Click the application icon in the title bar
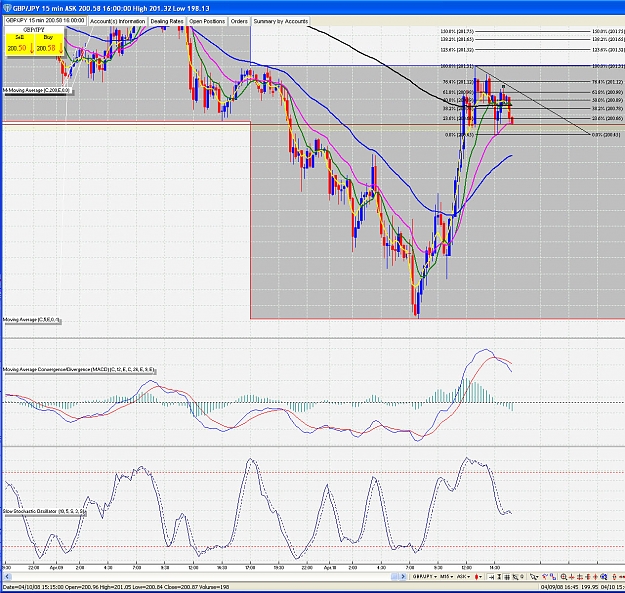This screenshot has width=625, height=593. tap(6, 8)
